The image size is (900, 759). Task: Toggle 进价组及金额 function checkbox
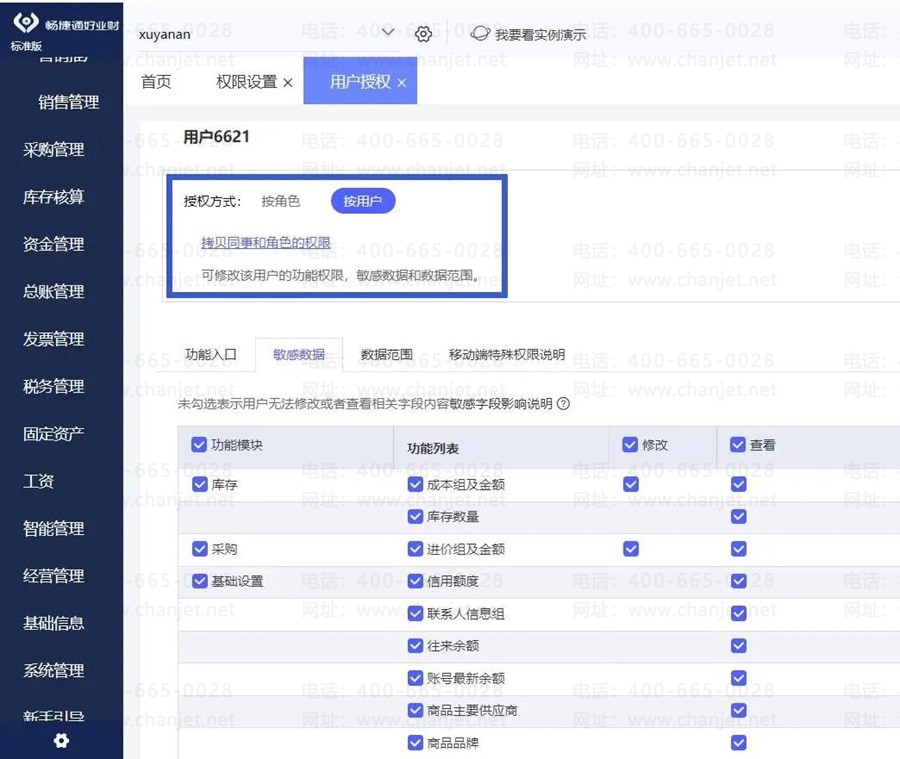tap(416, 549)
